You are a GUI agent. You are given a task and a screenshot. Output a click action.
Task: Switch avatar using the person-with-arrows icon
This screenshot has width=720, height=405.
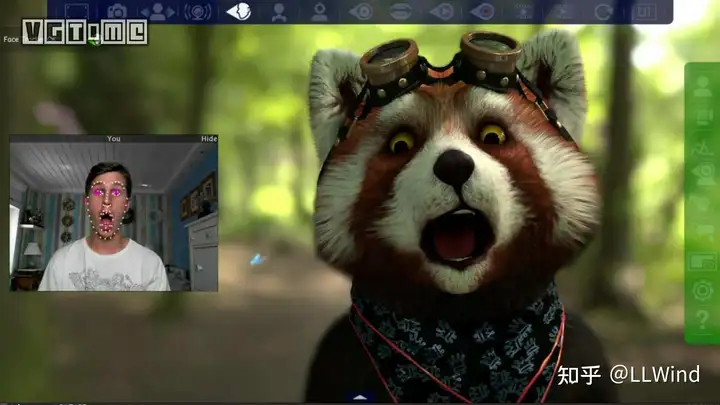tap(158, 11)
